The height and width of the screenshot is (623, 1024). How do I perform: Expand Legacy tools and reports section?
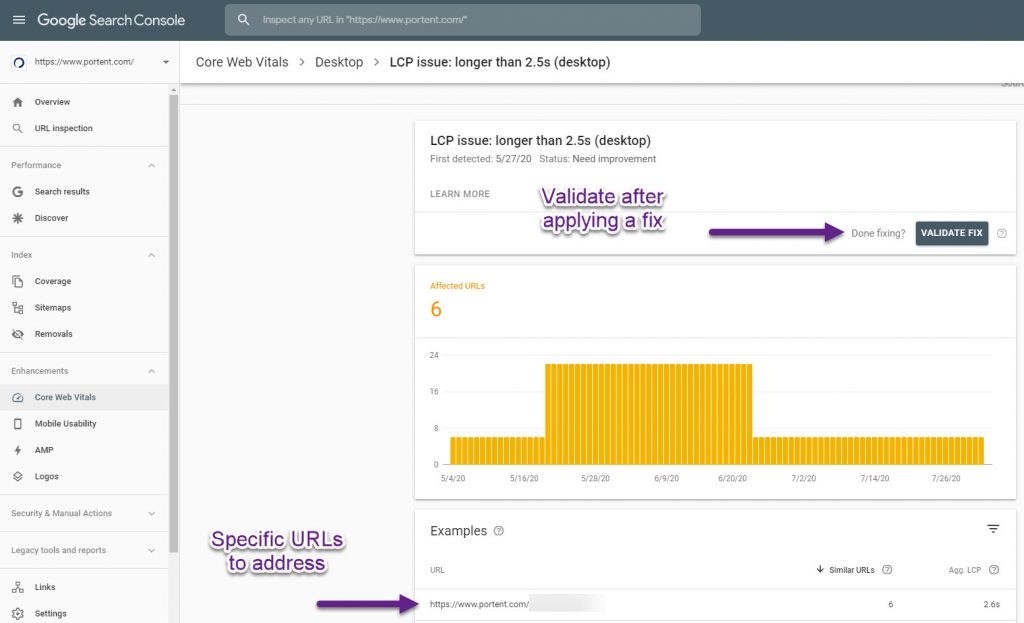tap(152, 550)
